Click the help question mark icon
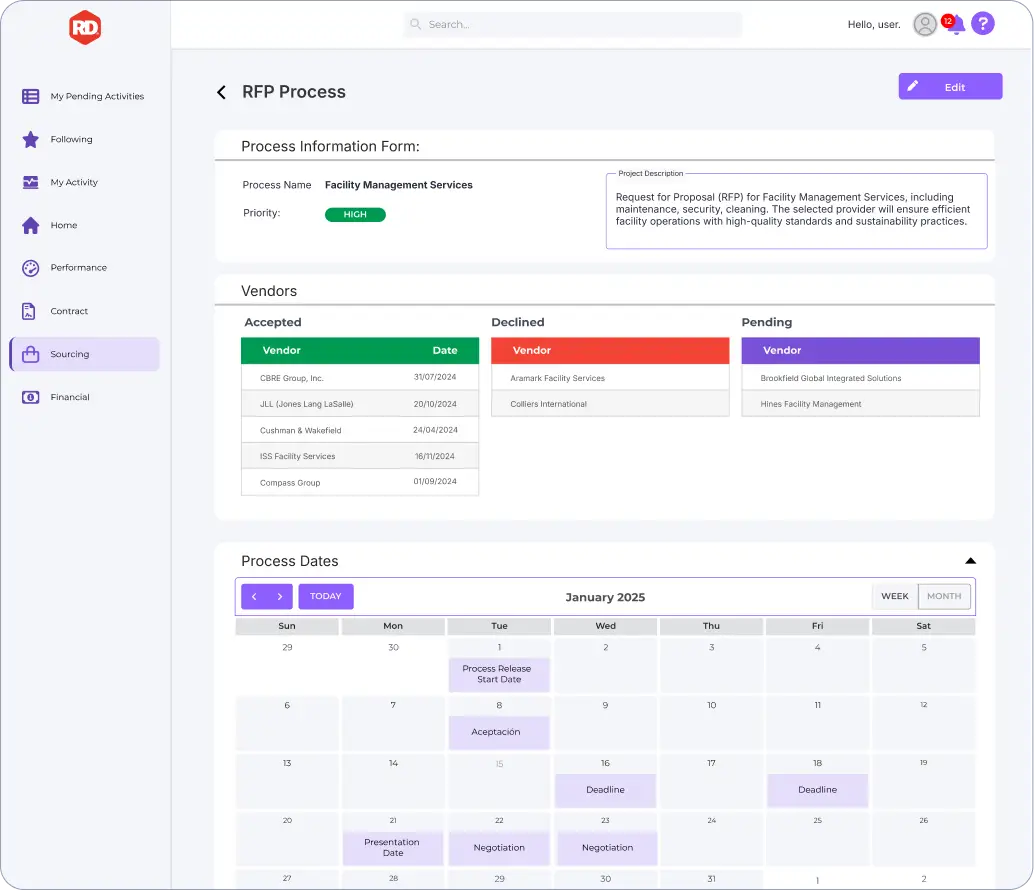Viewport: 1034px width, 890px height. point(983,24)
